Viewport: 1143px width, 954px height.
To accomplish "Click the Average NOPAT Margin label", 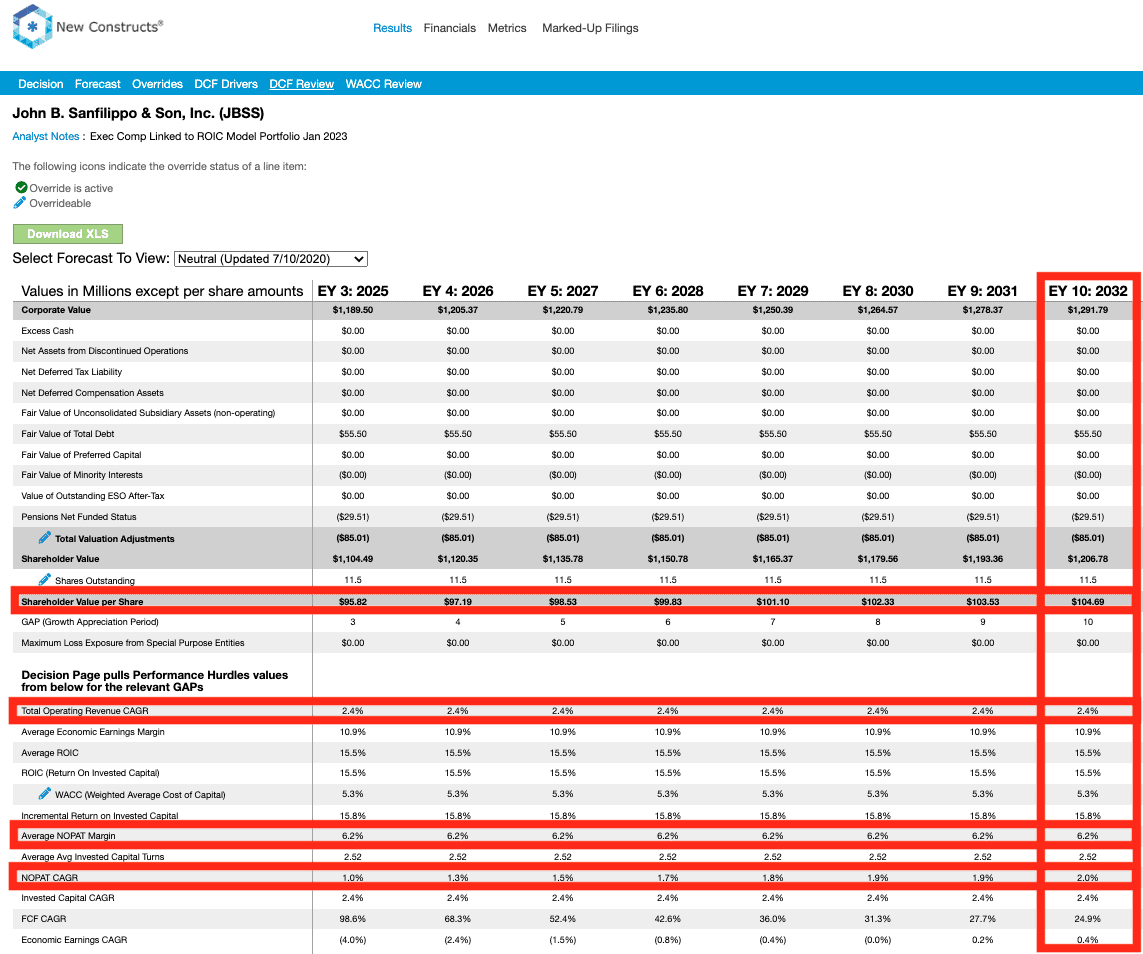I will [69, 836].
